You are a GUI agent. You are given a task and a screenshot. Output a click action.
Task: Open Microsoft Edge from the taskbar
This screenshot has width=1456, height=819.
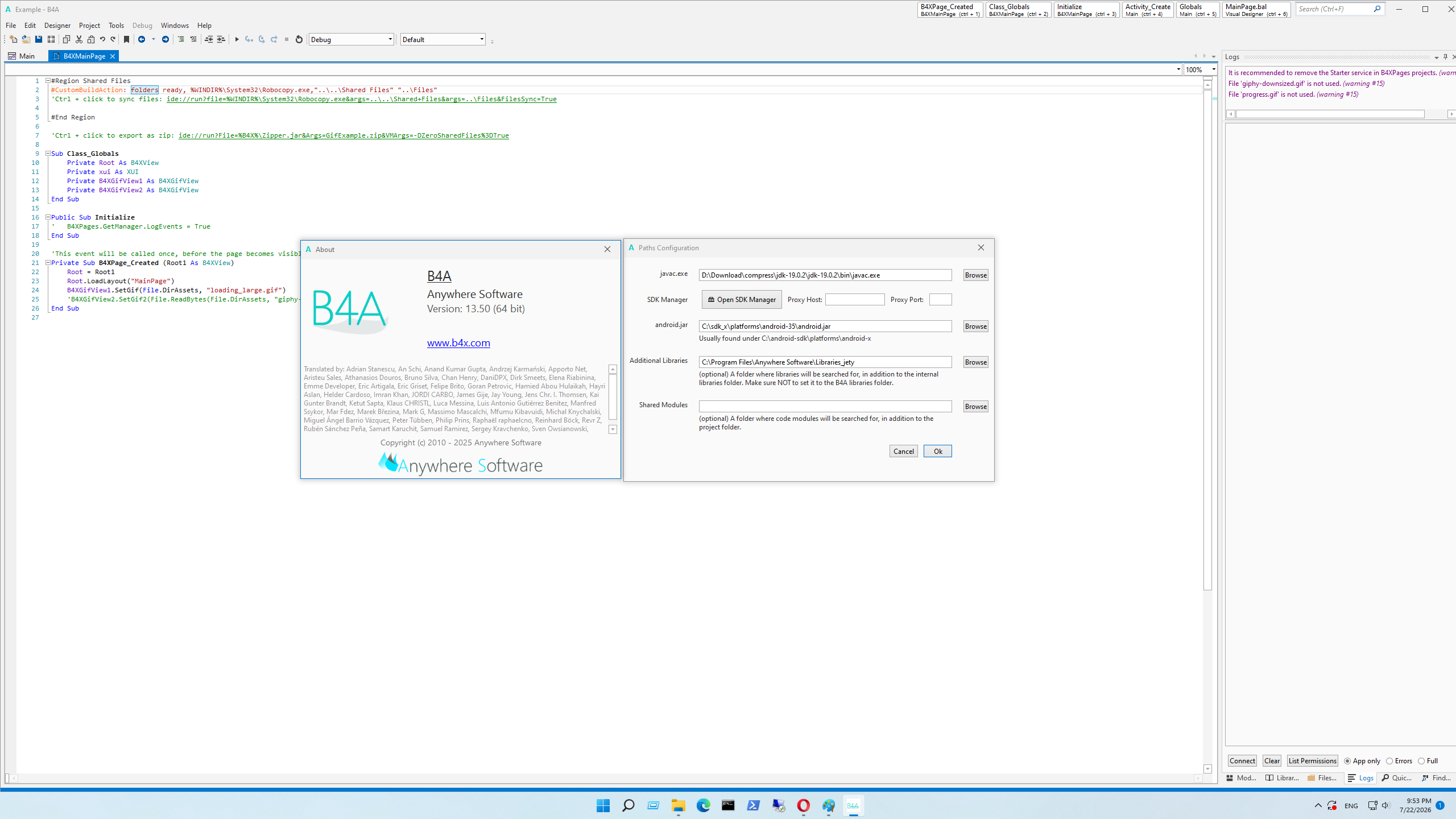click(703, 805)
